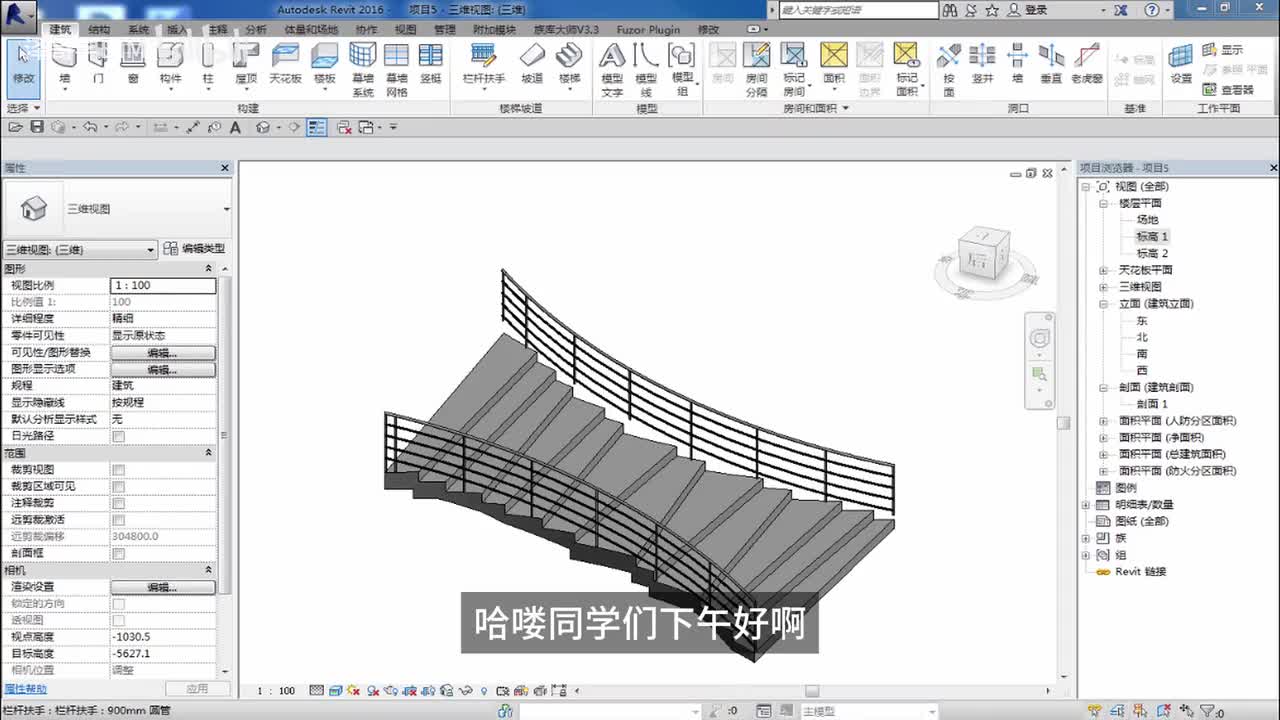The width and height of the screenshot is (1280, 720).
Task: Collapse the 图形 properties section
Action: 209,269
